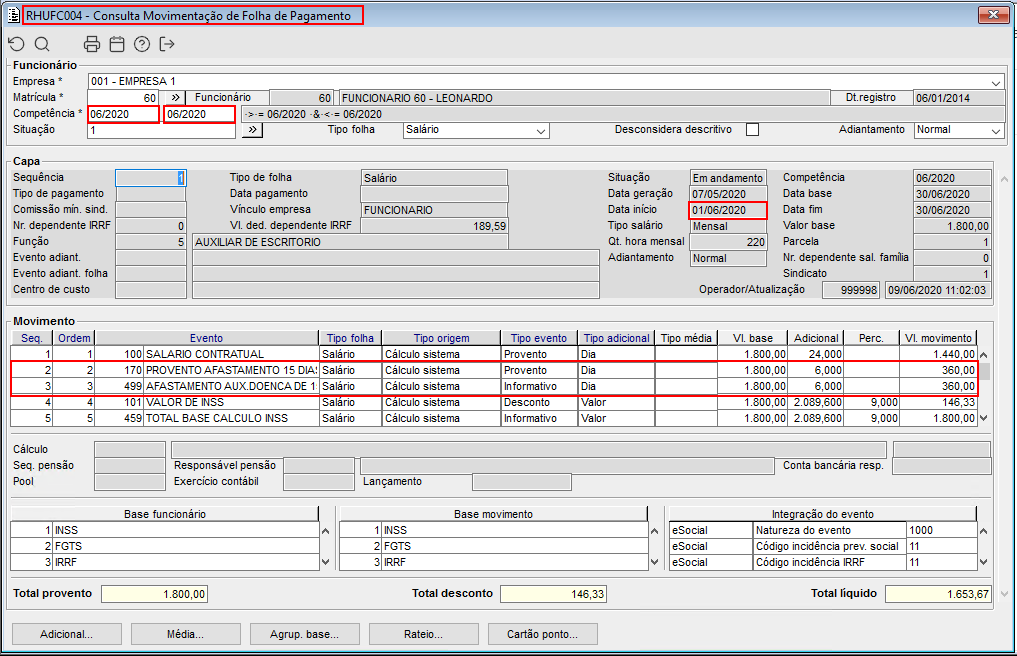
Task: Open the Tipo folha dropdown
Action: tap(541, 131)
